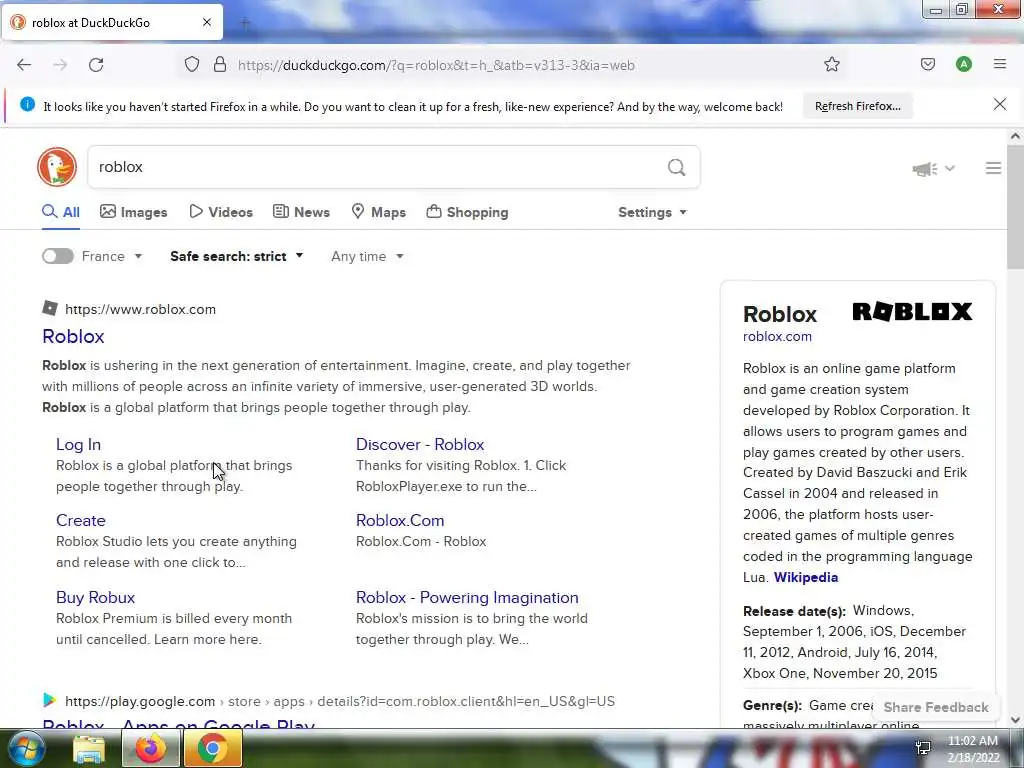Viewport: 1024px width, 768px height.
Task: Switch to the Images tab
Action: click(133, 212)
